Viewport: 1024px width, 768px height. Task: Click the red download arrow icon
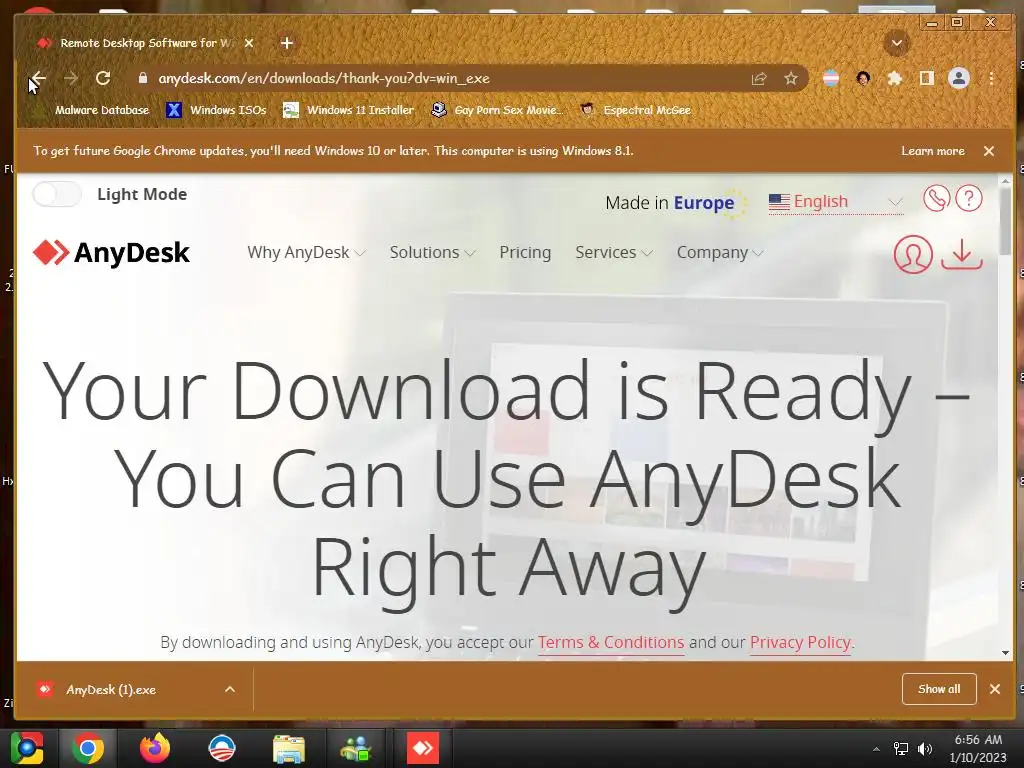tap(961, 254)
